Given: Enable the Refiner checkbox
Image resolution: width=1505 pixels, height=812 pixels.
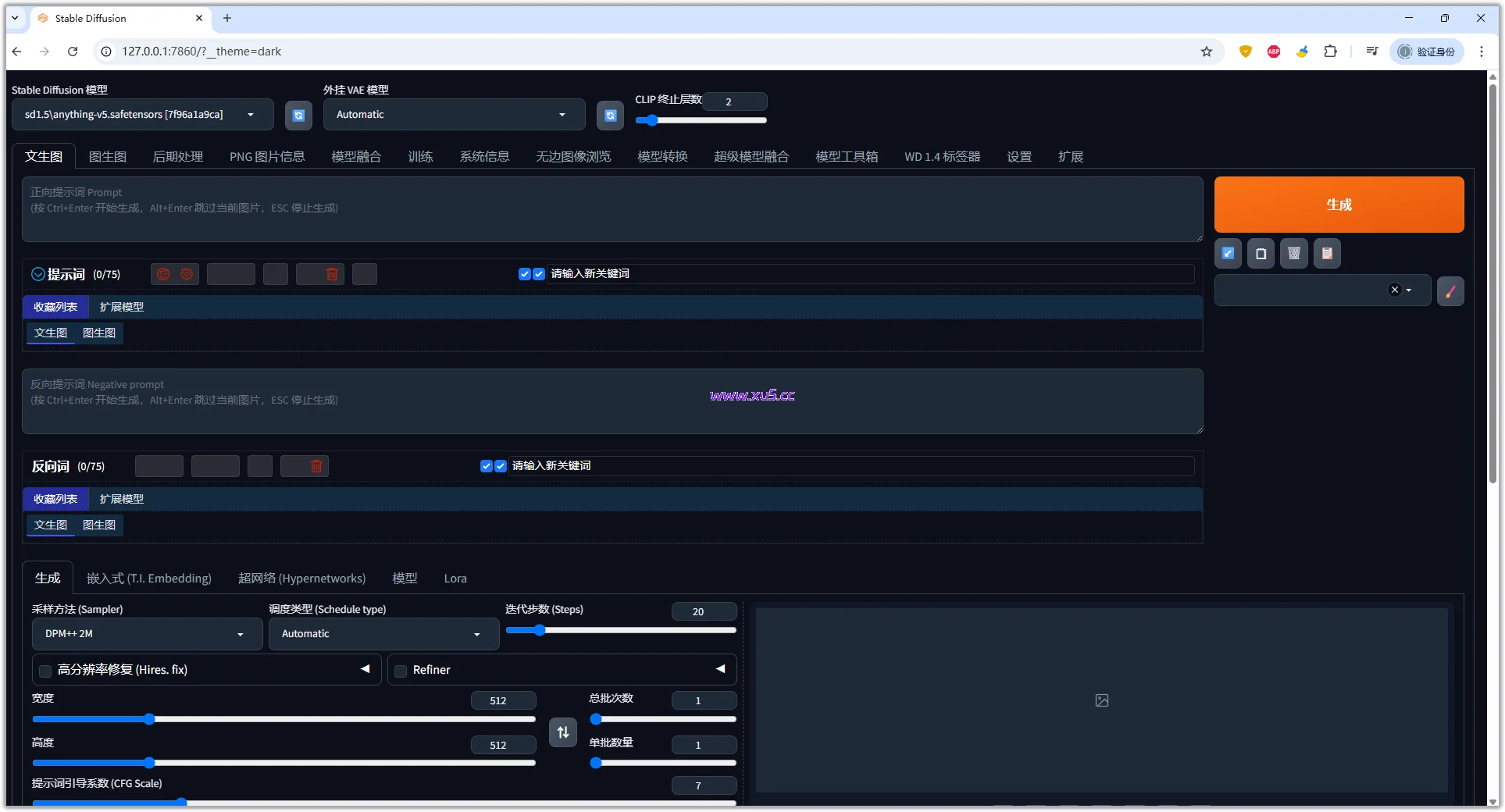Looking at the screenshot, I should pyautogui.click(x=401, y=671).
